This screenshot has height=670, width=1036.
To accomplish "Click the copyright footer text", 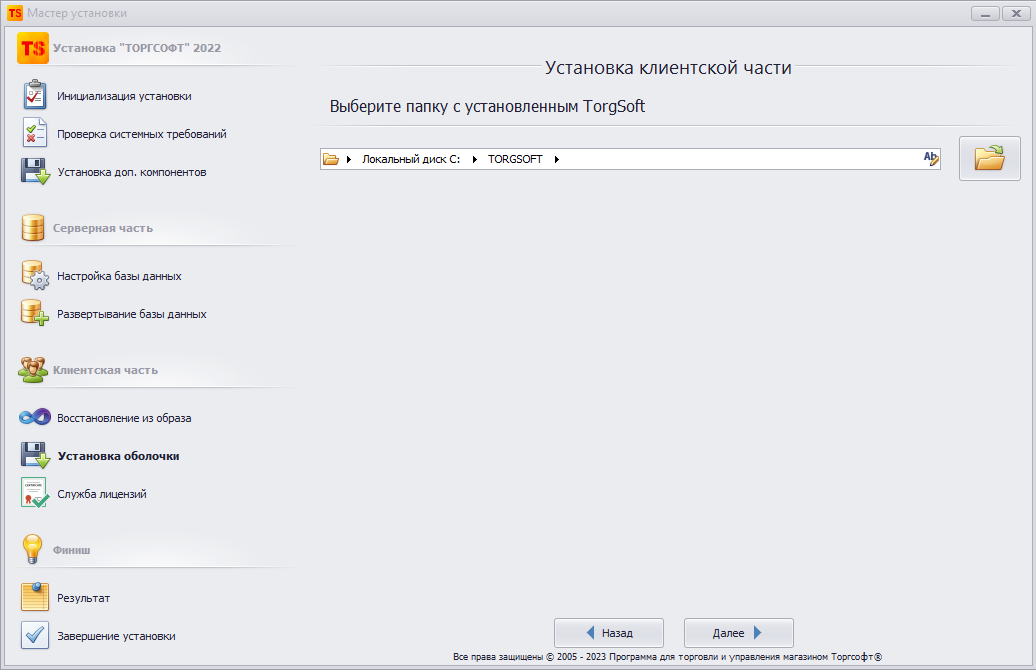I will point(667,657).
